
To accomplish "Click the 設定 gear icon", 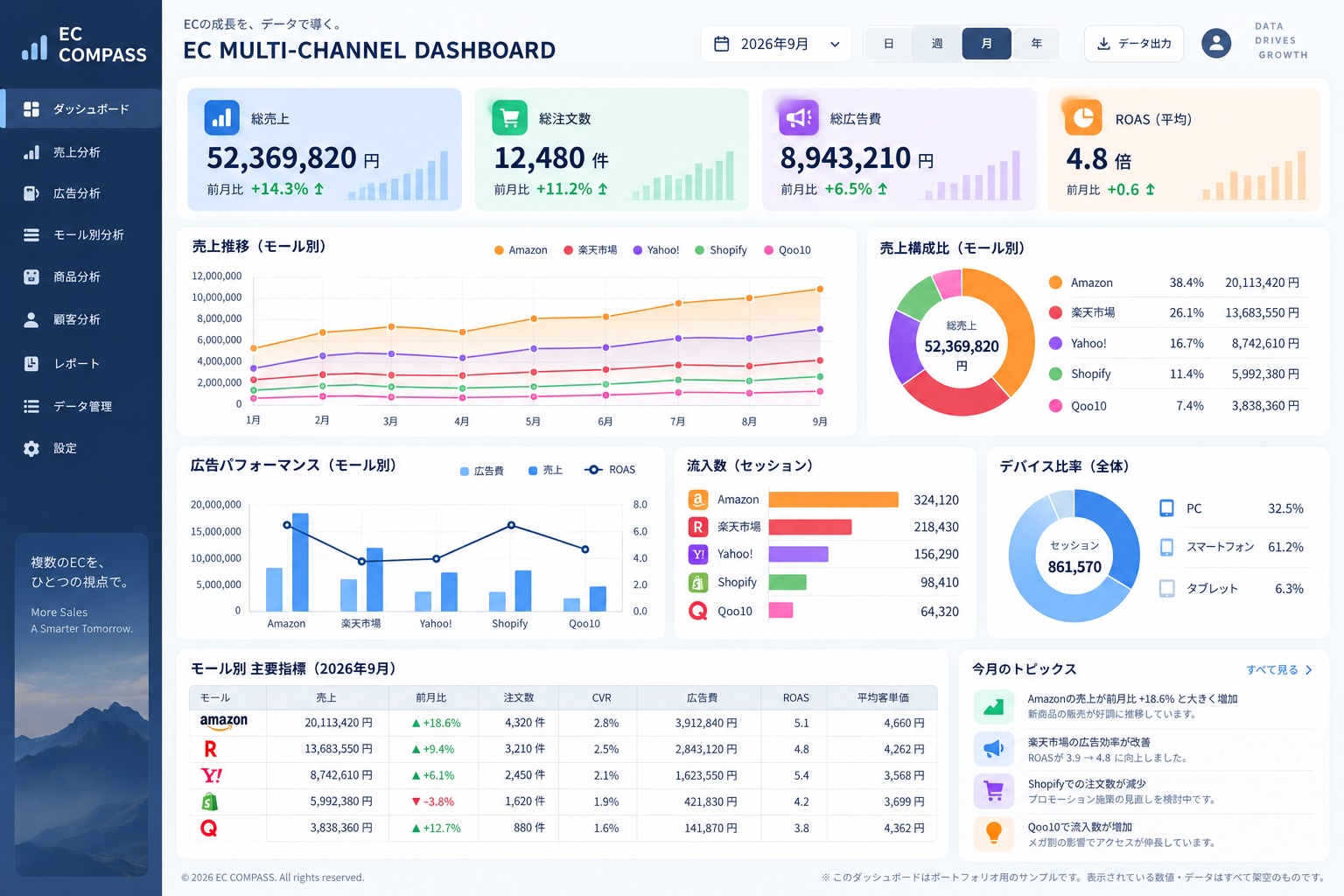I will [31, 448].
